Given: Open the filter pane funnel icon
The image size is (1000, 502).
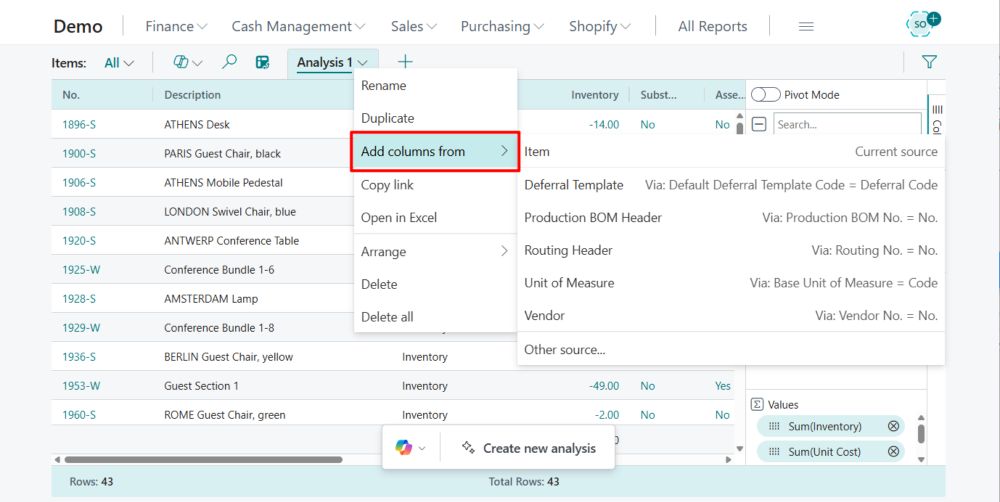Looking at the screenshot, I should pos(929,62).
